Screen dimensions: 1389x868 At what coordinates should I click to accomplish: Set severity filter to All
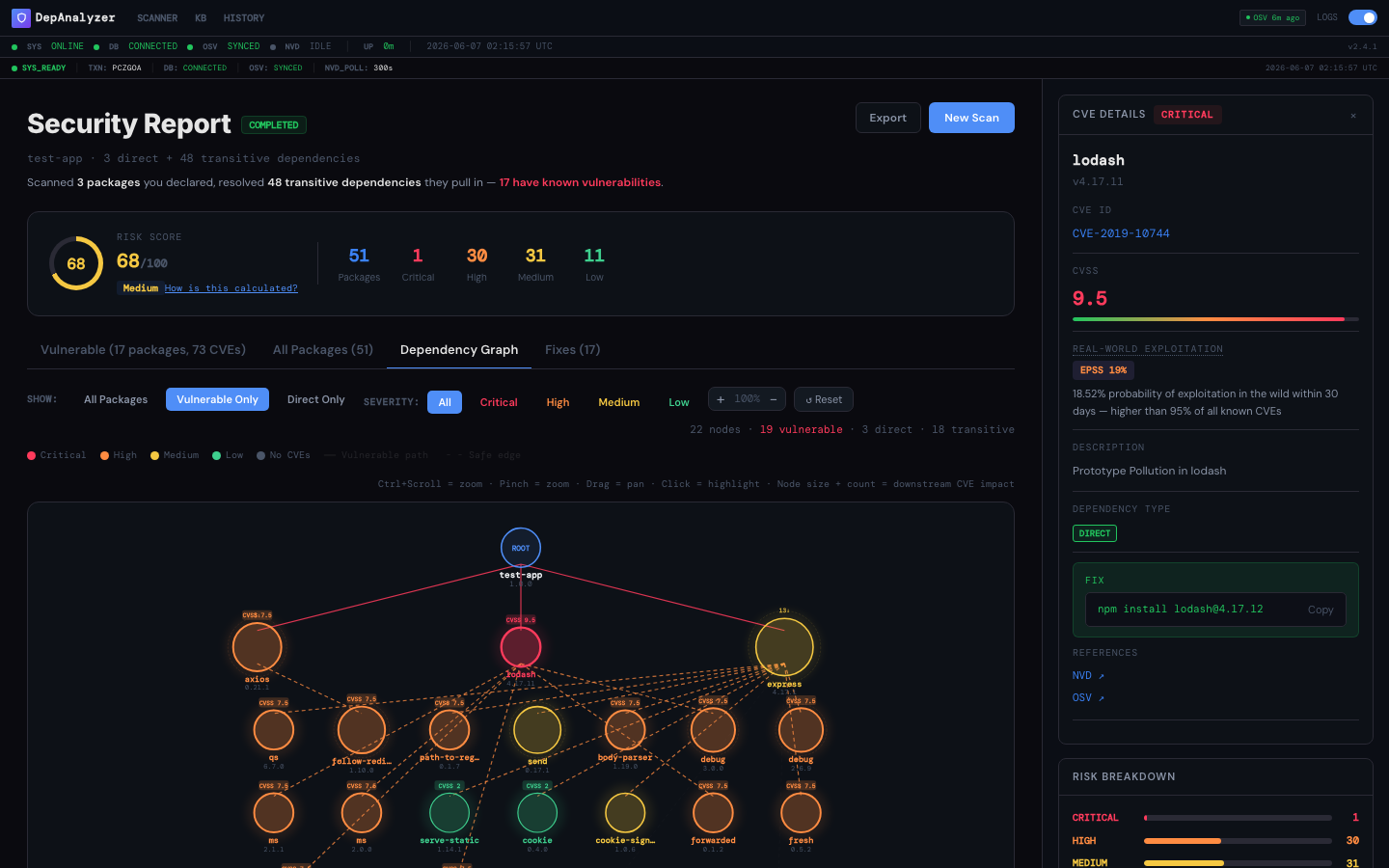(x=445, y=402)
